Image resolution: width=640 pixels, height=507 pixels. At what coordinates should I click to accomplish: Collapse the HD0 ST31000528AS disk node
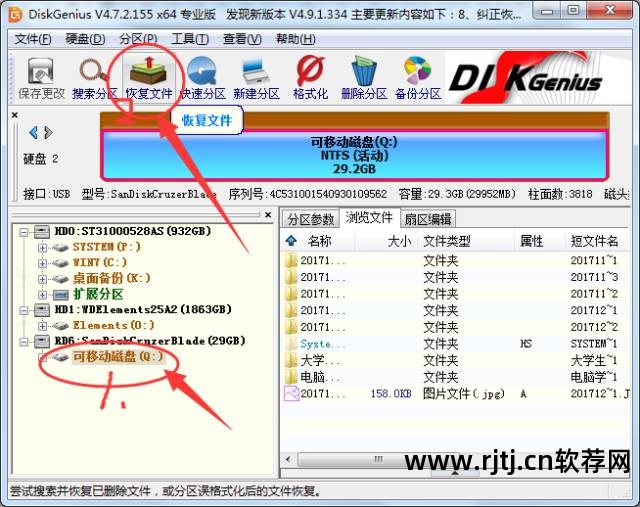24,232
